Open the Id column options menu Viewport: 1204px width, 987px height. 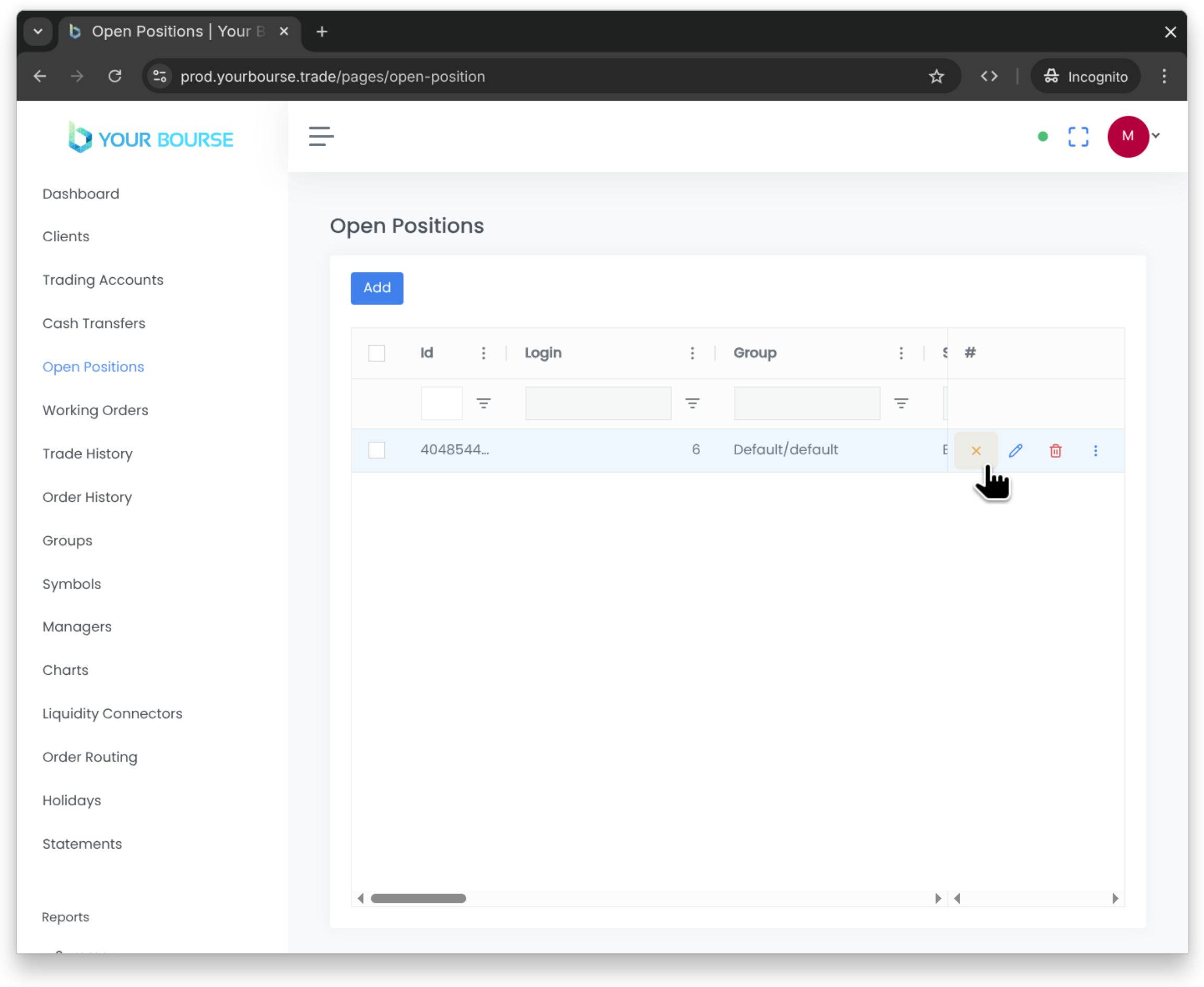483,353
